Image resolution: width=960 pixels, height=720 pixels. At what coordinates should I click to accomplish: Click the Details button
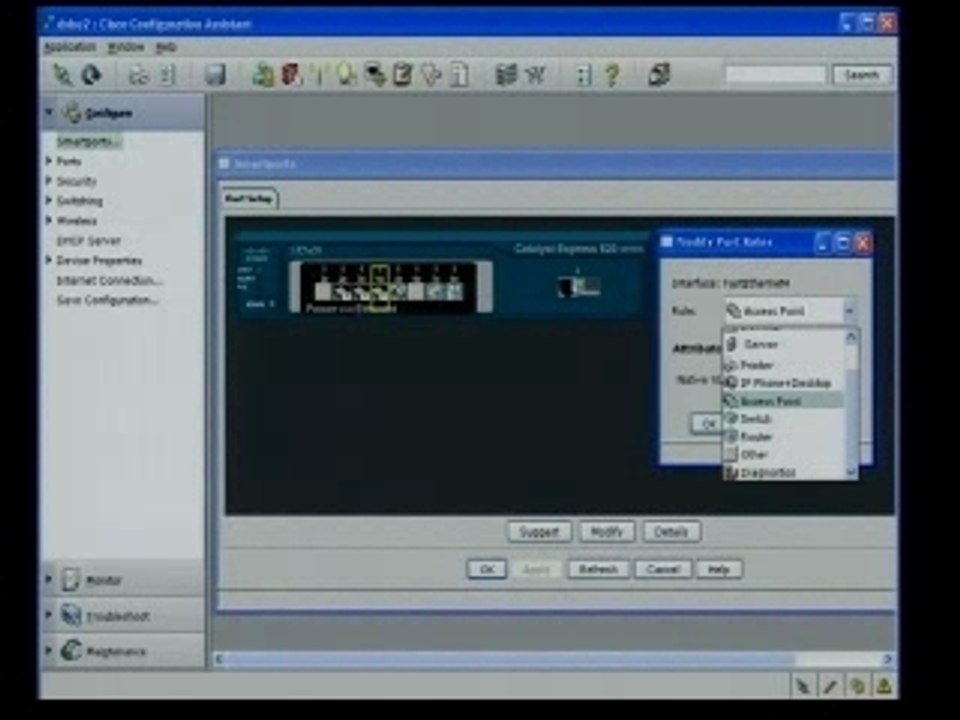click(x=671, y=531)
